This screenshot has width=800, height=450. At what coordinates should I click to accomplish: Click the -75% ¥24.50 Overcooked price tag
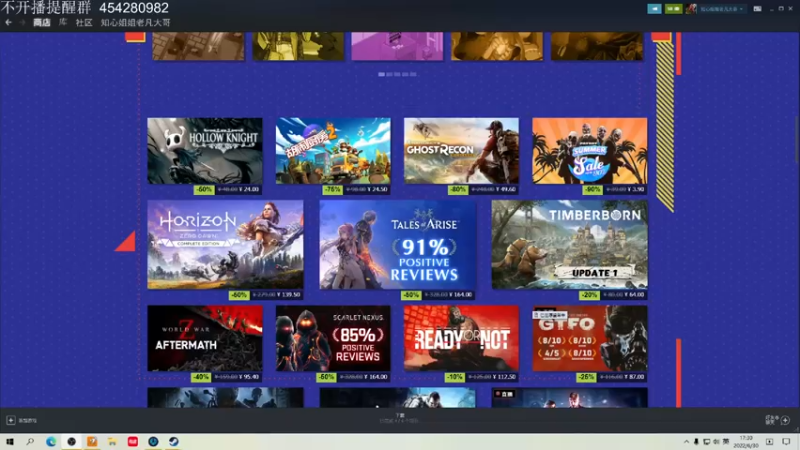(356, 189)
